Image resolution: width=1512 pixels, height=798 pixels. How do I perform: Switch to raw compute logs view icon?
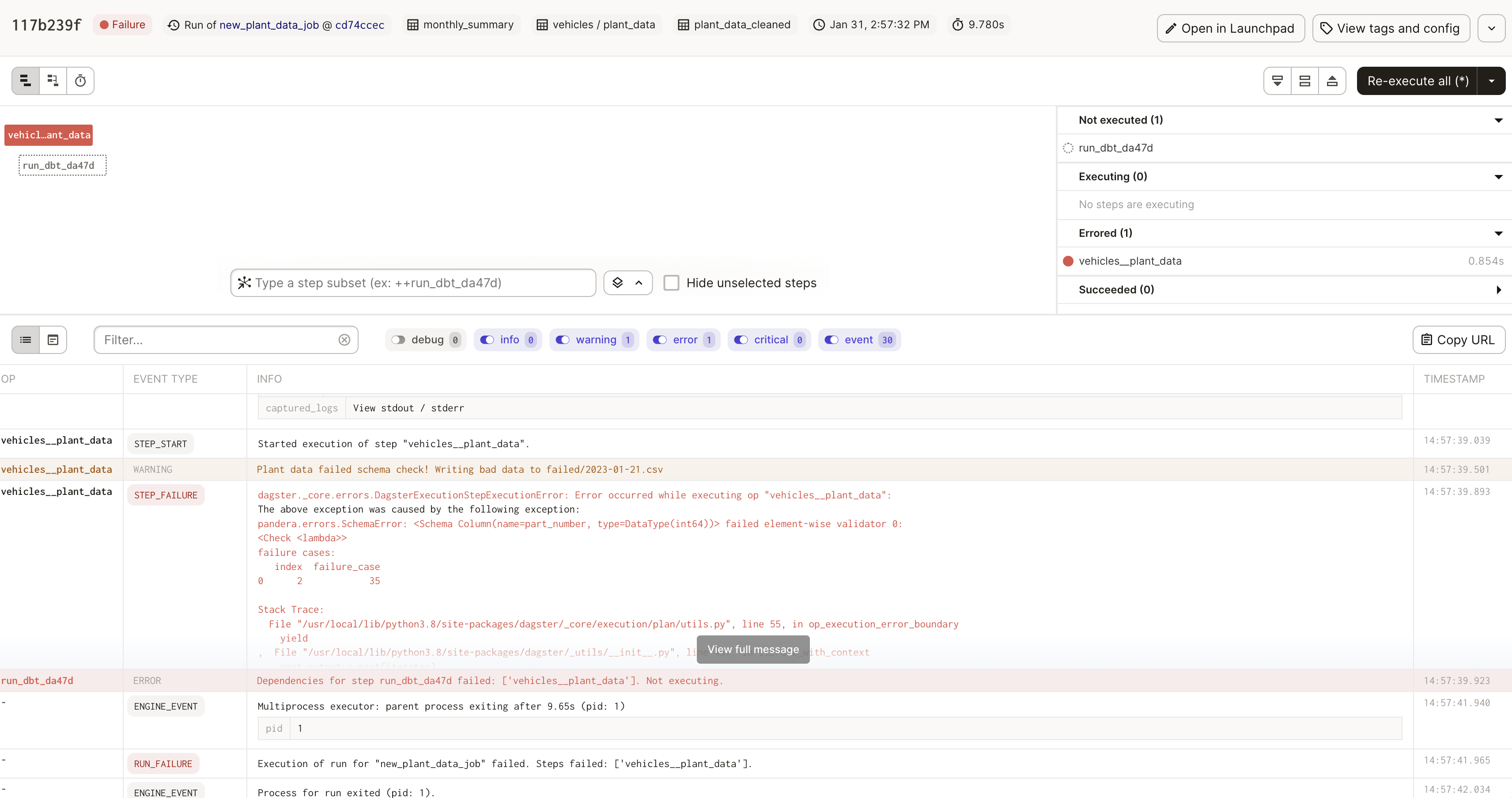pyautogui.click(x=53, y=340)
